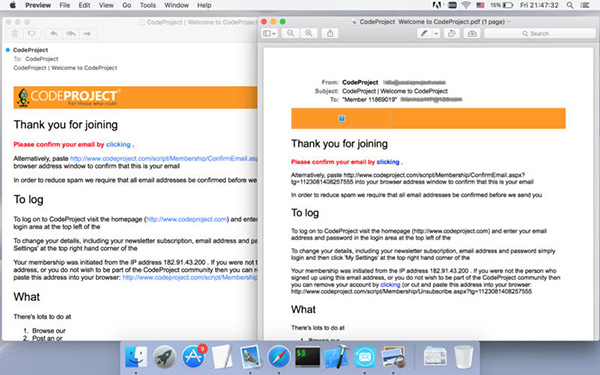Click the battery status indicator
Viewport: 600px width, 375px height.
click(502, 5)
